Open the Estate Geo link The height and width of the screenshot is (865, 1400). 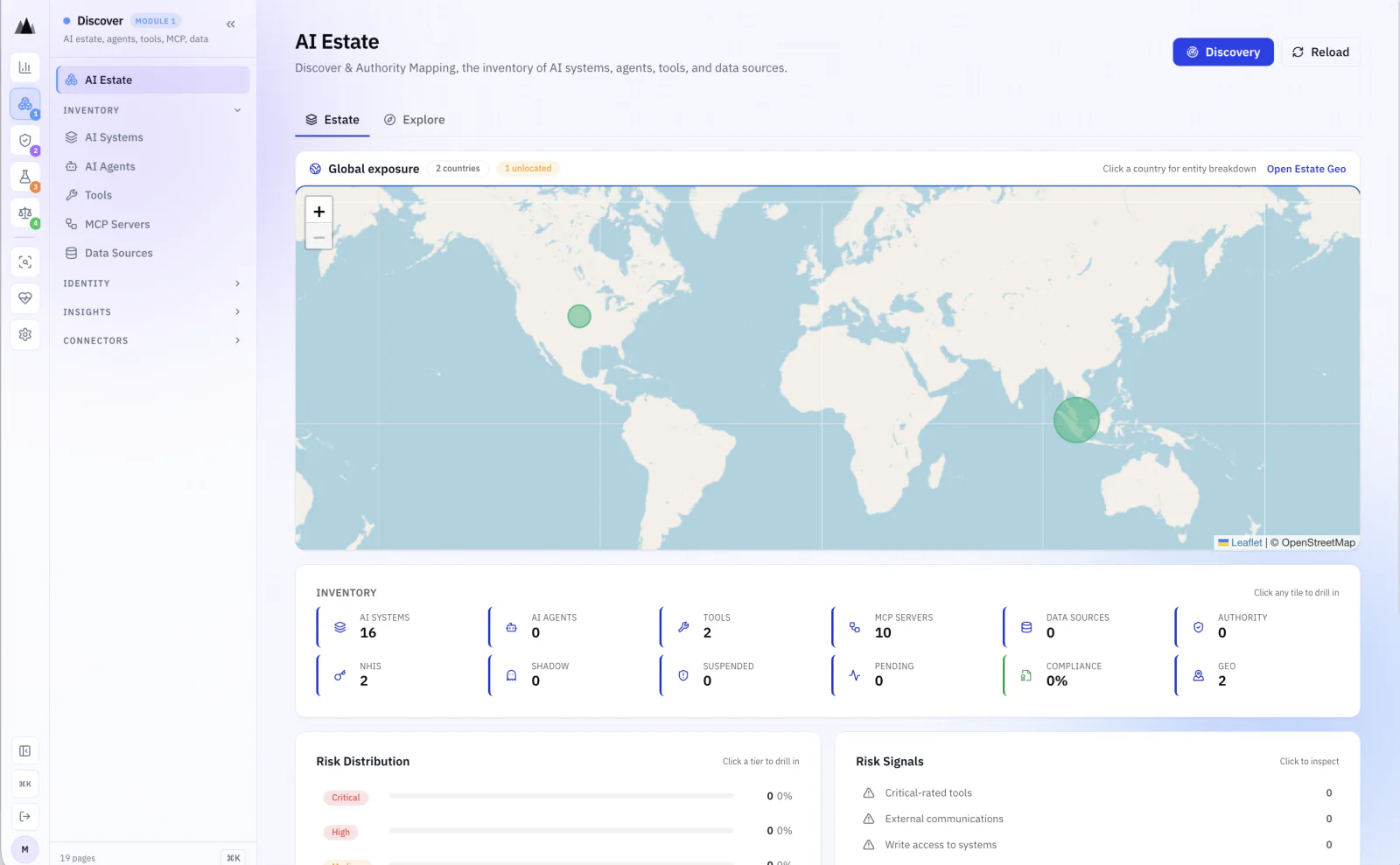coord(1306,169)
